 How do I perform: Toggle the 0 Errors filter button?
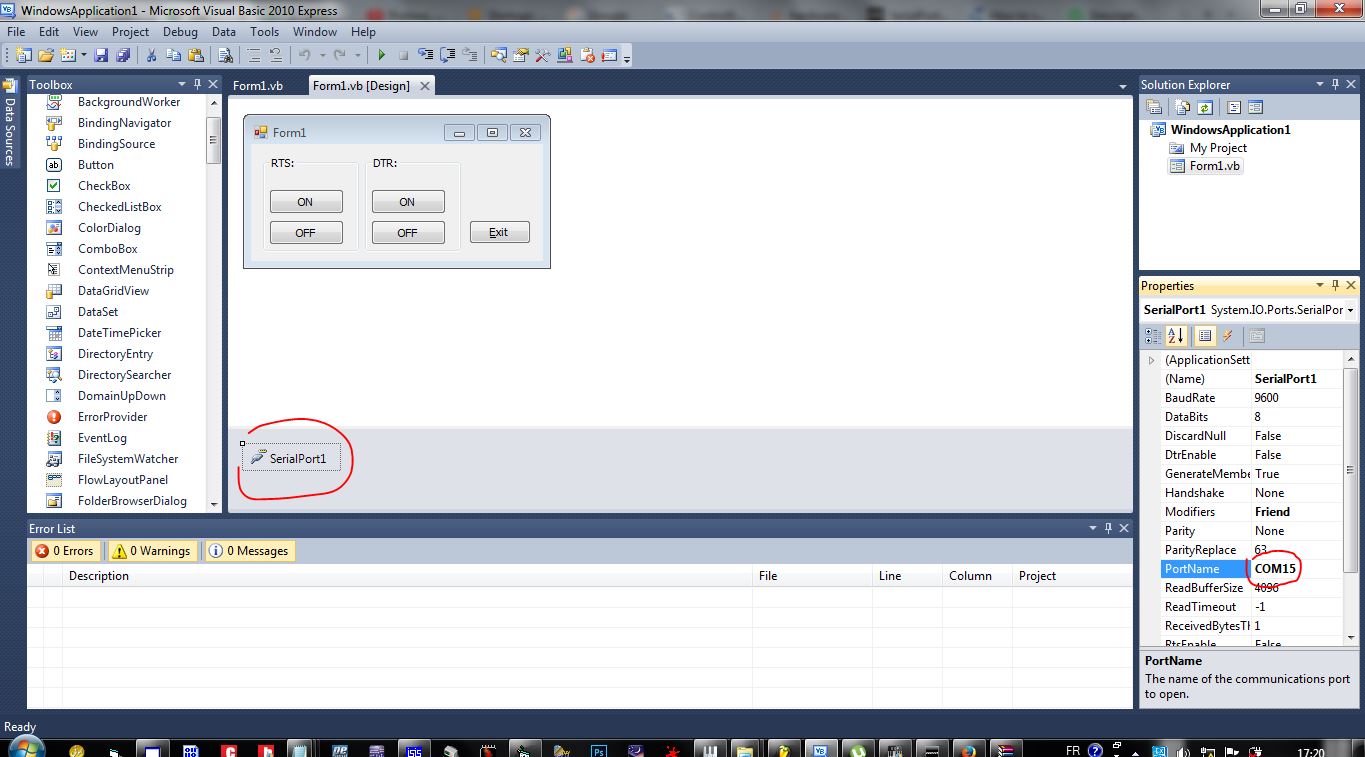pos(64,551)
